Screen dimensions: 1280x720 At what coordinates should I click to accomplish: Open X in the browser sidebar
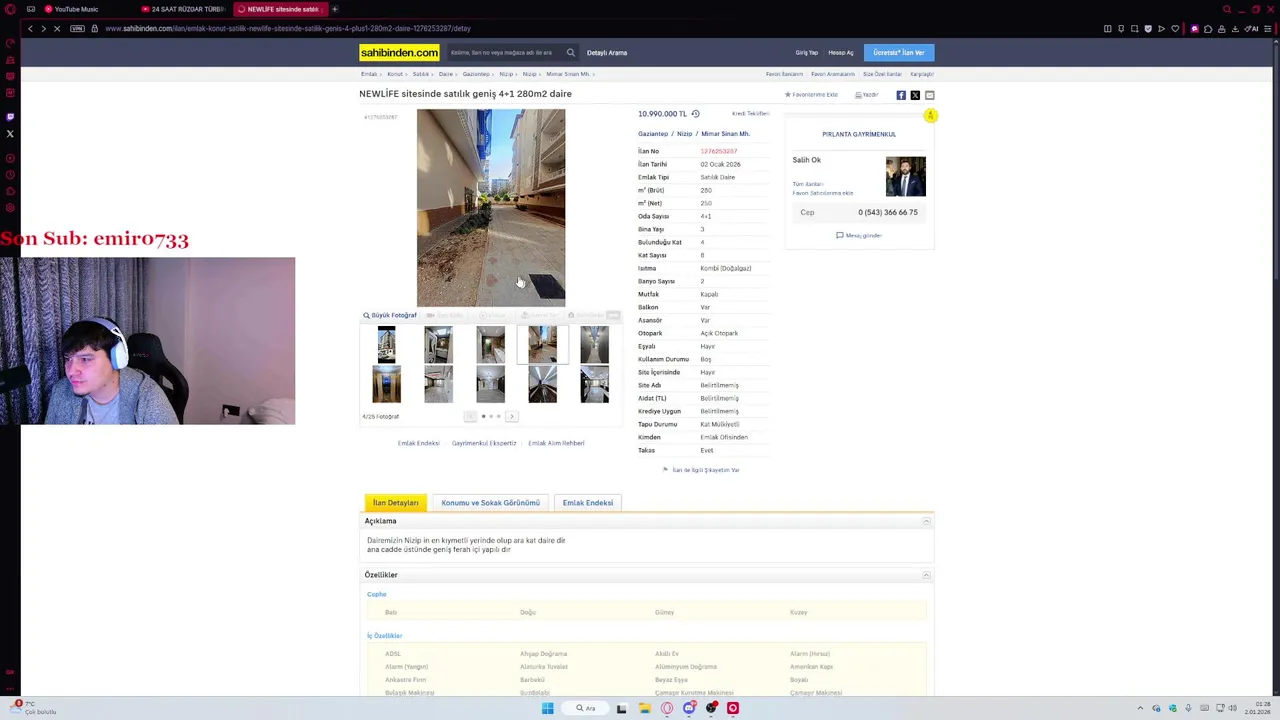click(10, 134)
